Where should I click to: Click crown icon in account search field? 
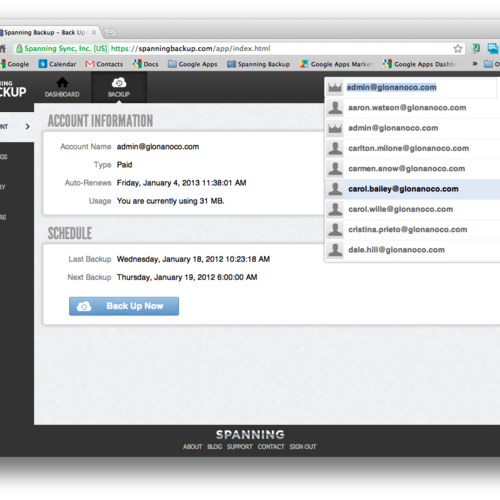[335, 88]
